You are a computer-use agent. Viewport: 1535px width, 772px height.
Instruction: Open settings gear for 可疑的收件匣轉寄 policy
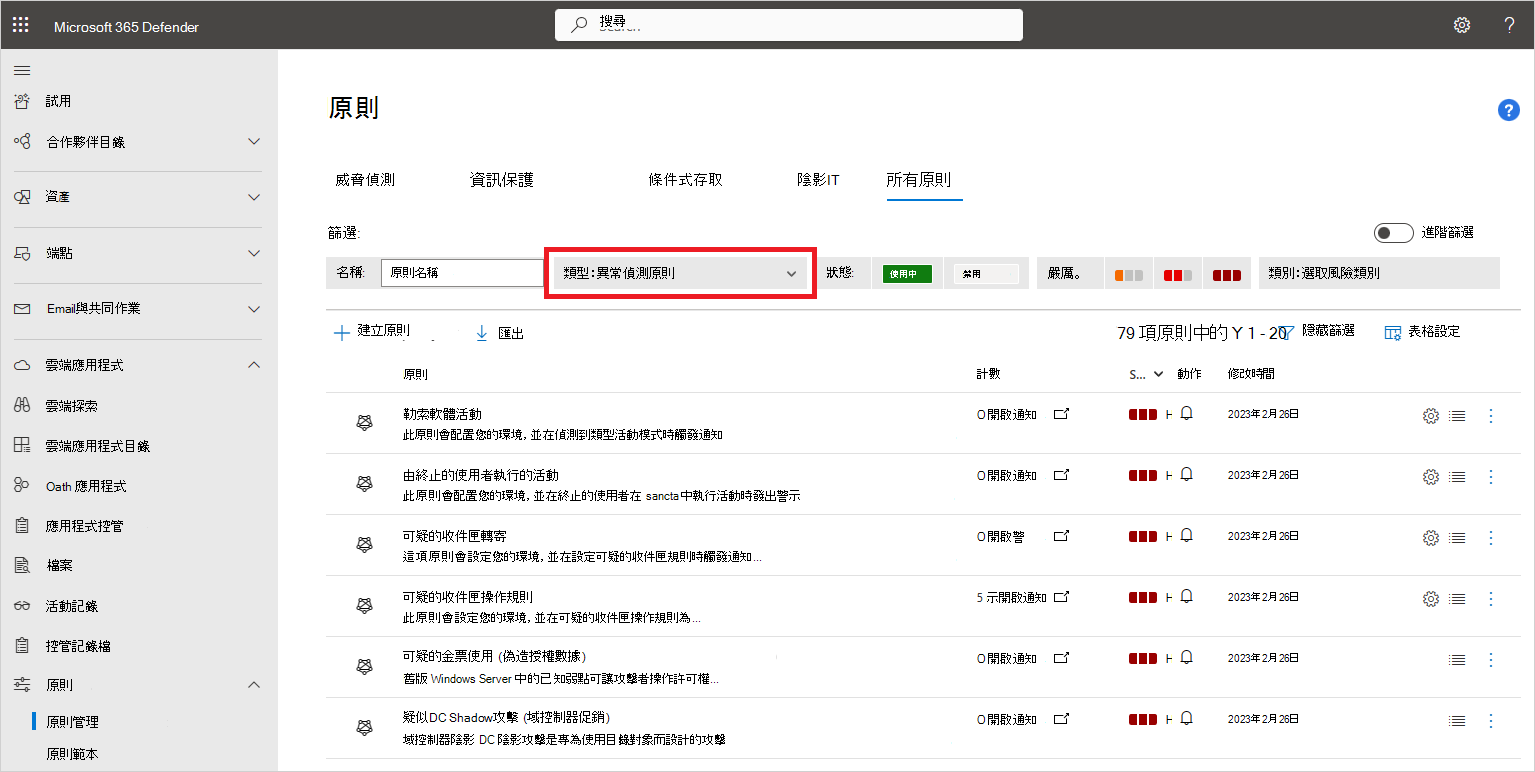click(1430, 538)
